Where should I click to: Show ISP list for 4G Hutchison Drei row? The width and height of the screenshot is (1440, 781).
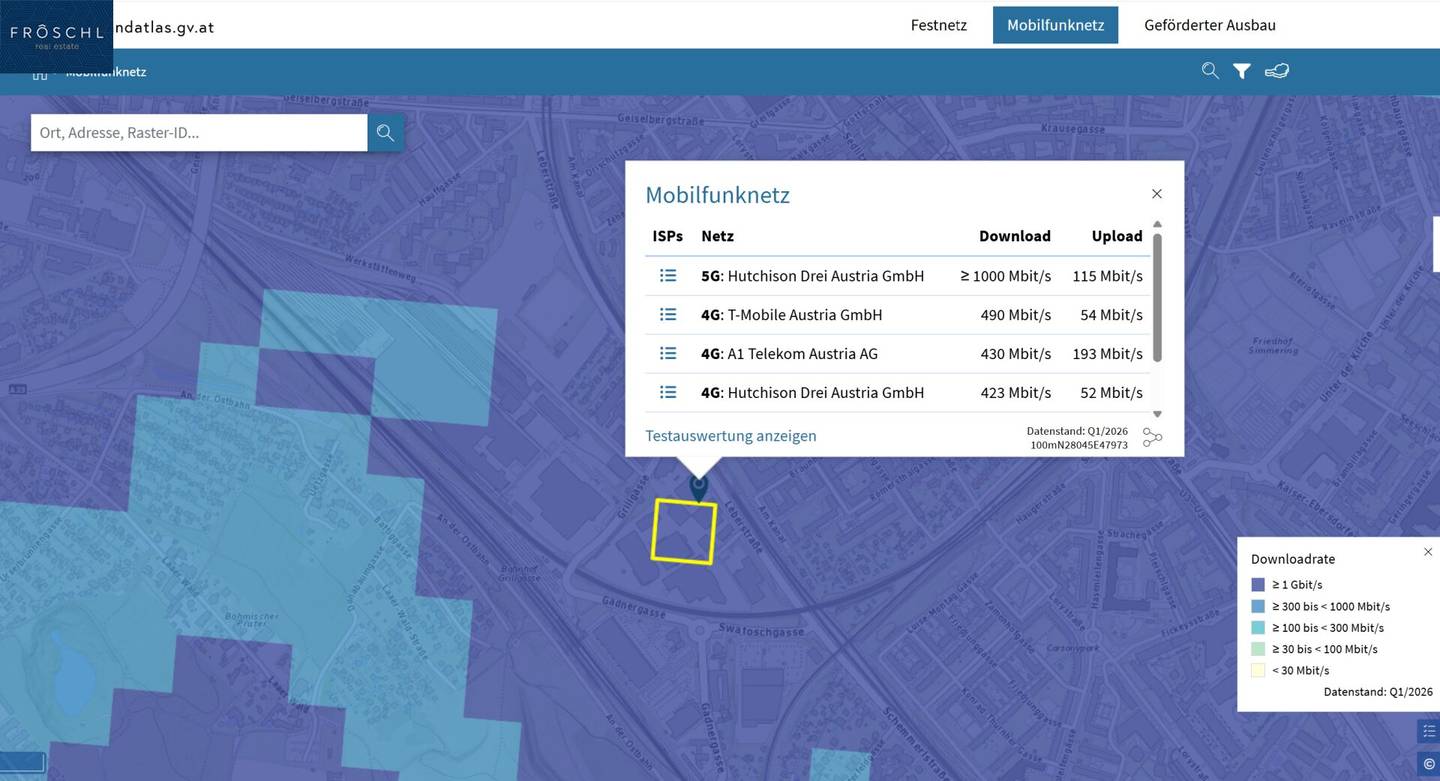click(668, 393)
